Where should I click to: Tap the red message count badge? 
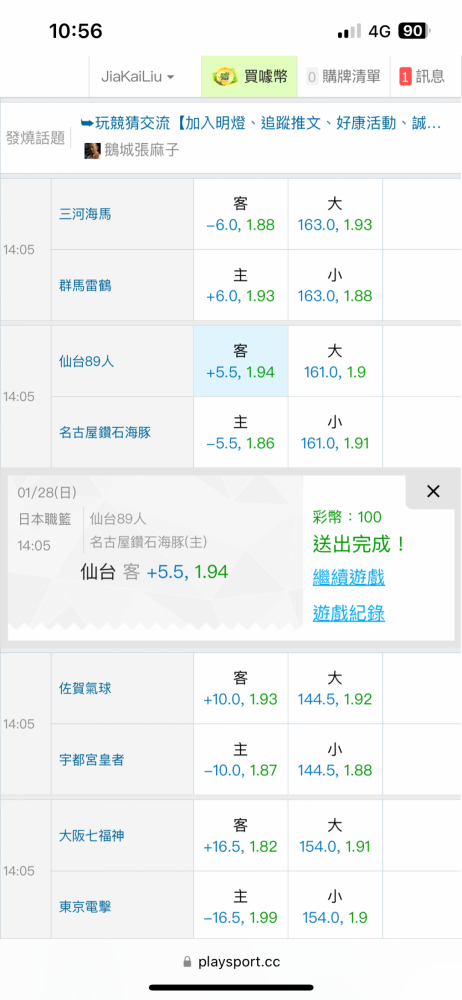tap(405, 77)
